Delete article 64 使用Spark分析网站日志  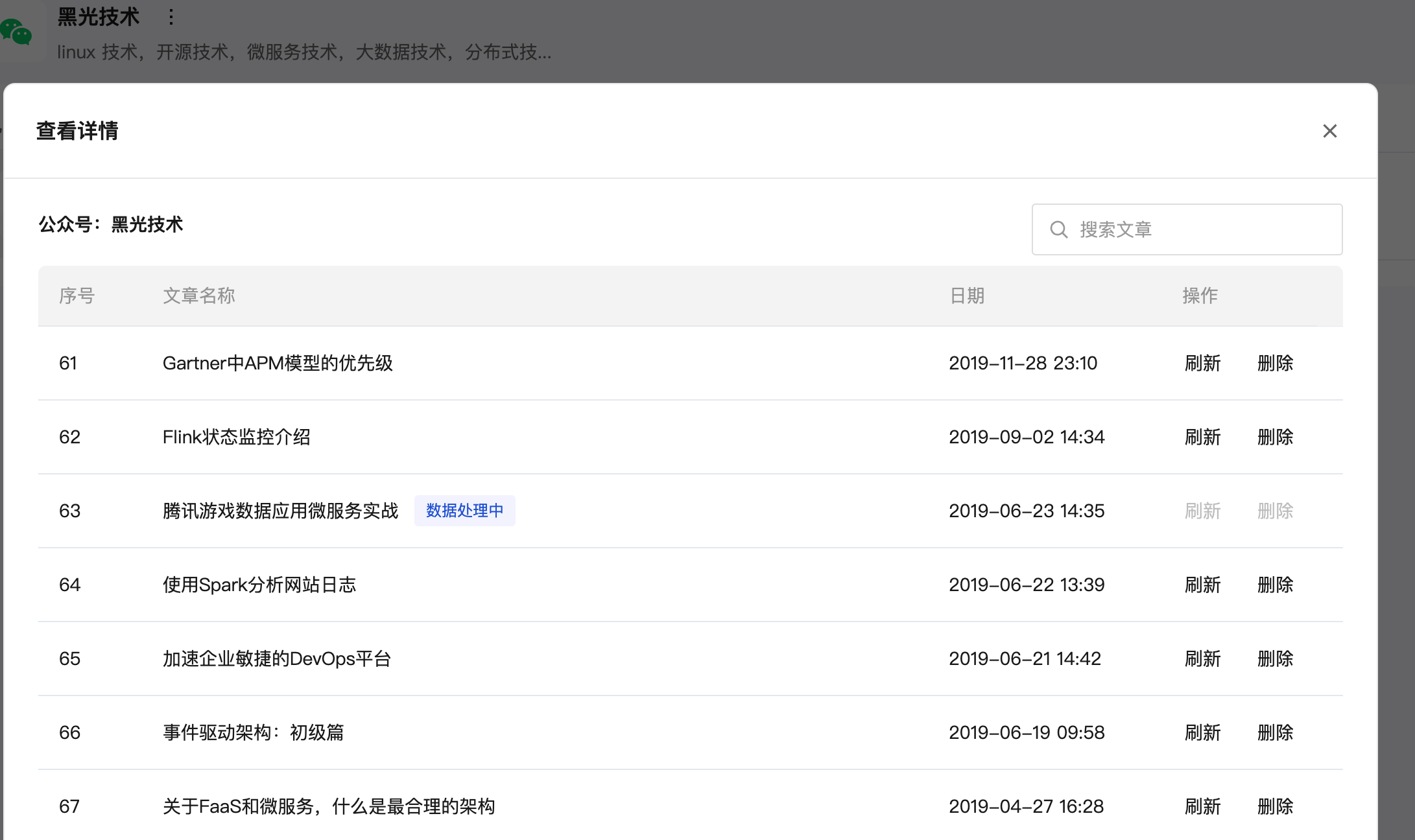coord(1275,585)
